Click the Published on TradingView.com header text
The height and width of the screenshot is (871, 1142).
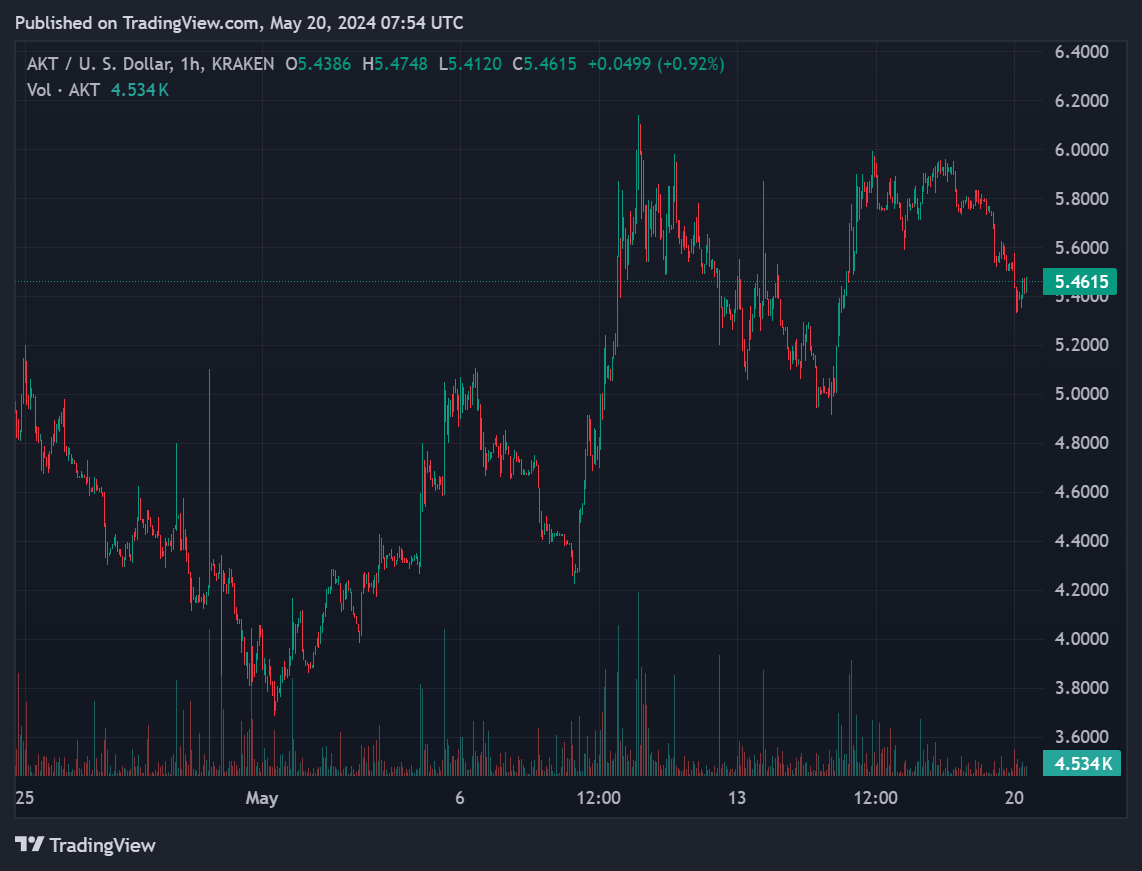click(x=239, y=22)
